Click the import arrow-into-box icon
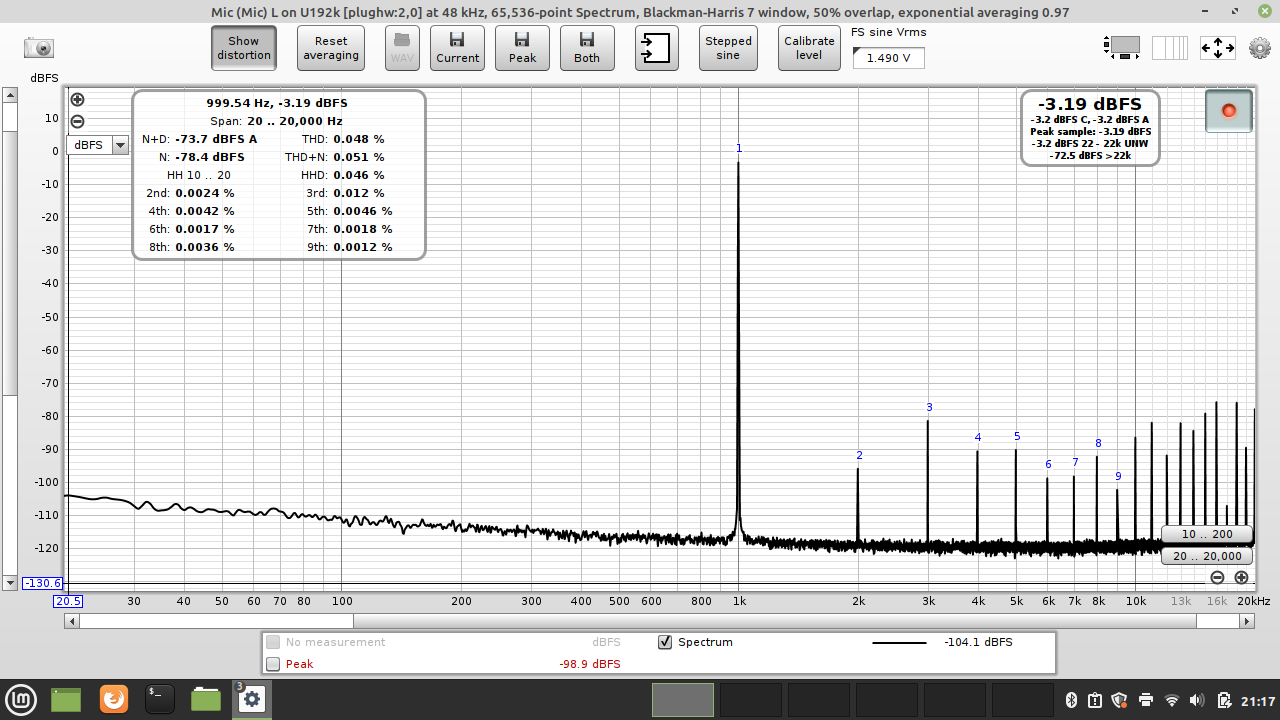 (x=656, y=47)
